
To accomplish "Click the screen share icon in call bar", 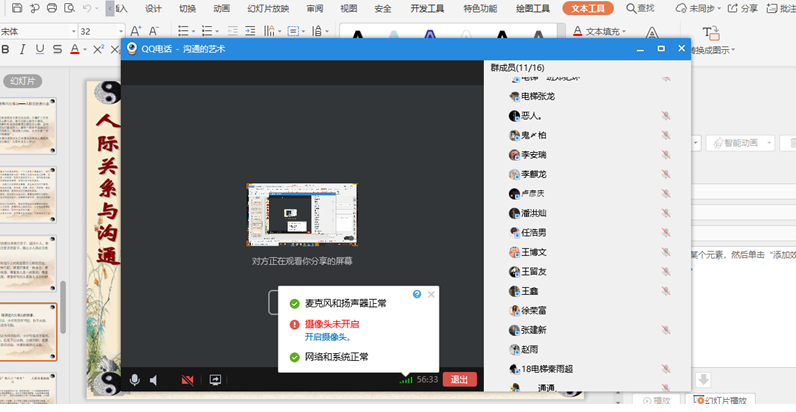I will 214,380.
